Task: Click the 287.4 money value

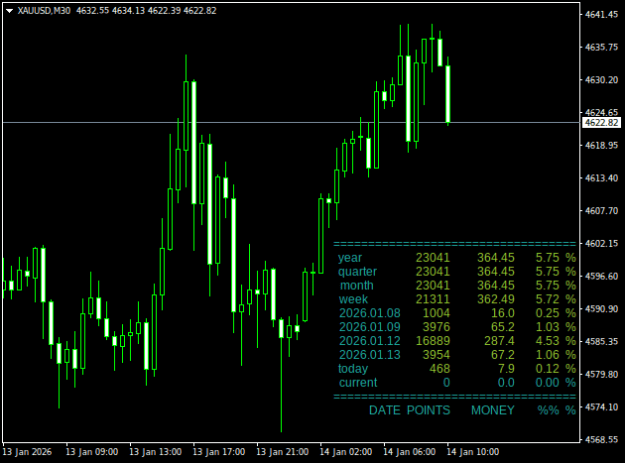Action: pyautogui.click(x=499, y=341)
